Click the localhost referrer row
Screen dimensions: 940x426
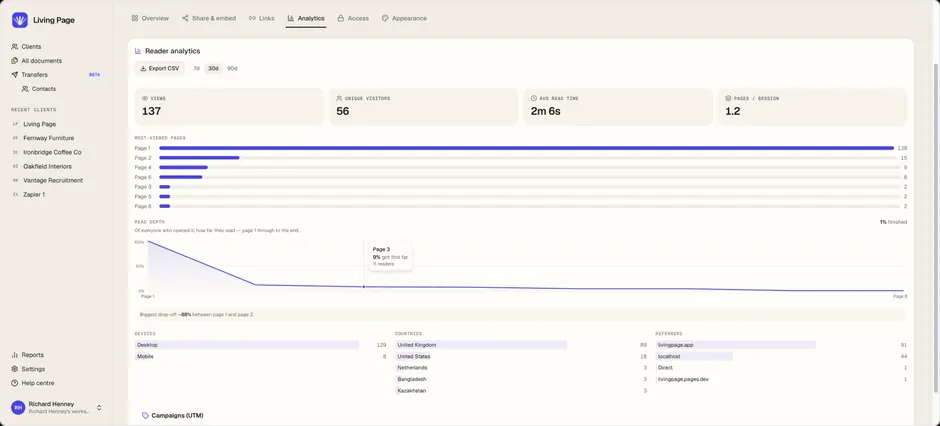coord(781,356)
